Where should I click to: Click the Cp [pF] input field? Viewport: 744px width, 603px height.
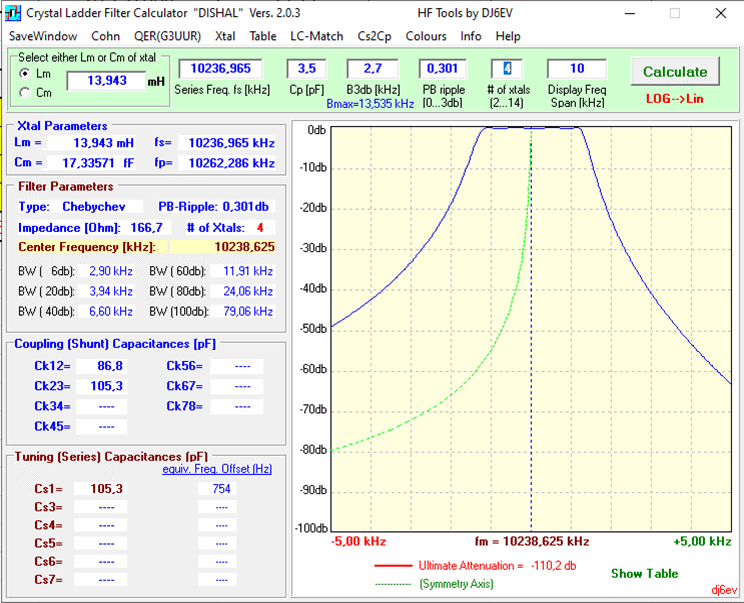pyautogui.click(x=307, y=69)
